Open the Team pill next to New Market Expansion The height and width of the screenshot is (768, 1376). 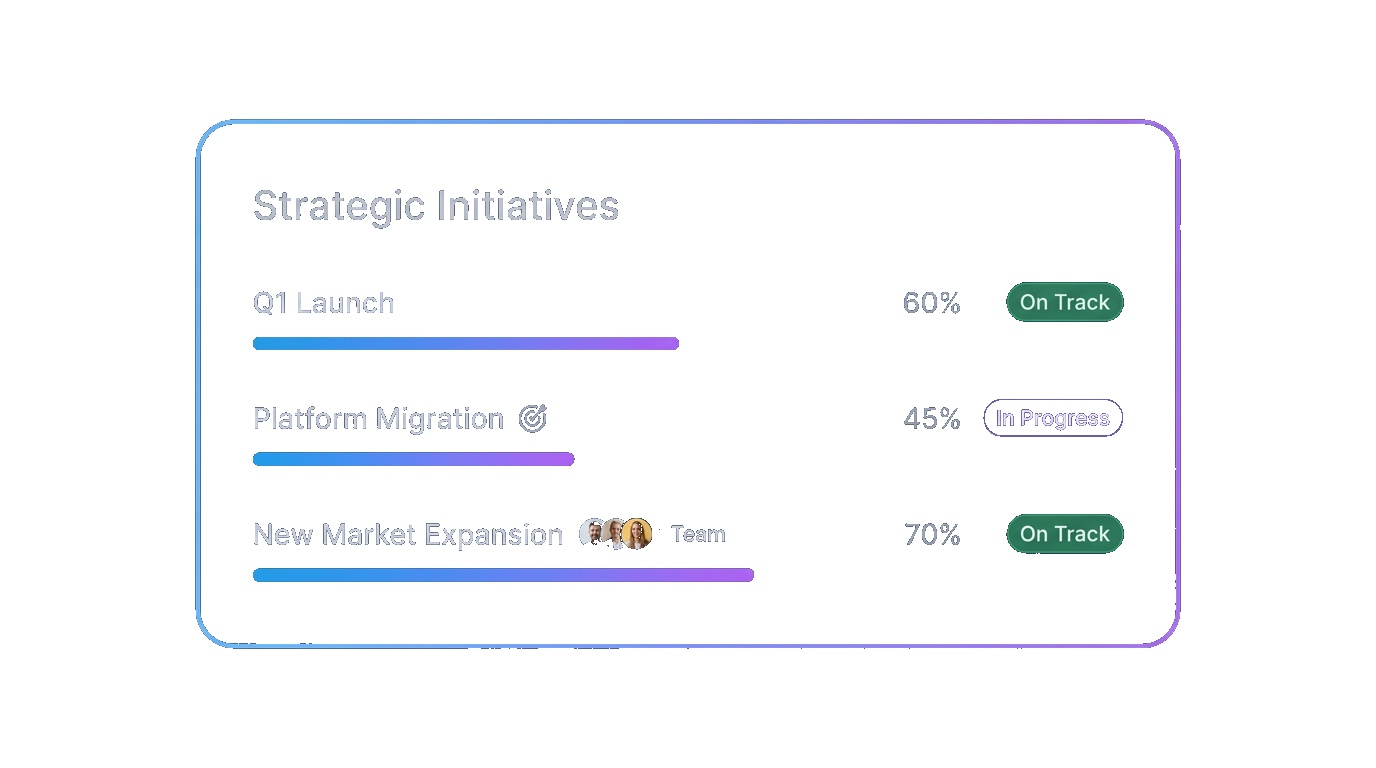[698, 534]
